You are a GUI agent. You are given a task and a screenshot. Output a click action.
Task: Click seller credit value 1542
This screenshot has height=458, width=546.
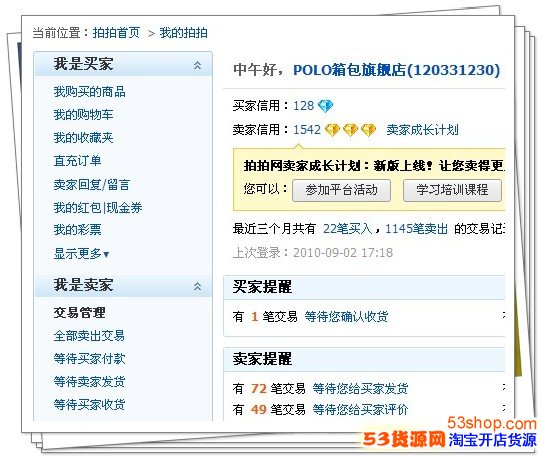coord(307,130)
